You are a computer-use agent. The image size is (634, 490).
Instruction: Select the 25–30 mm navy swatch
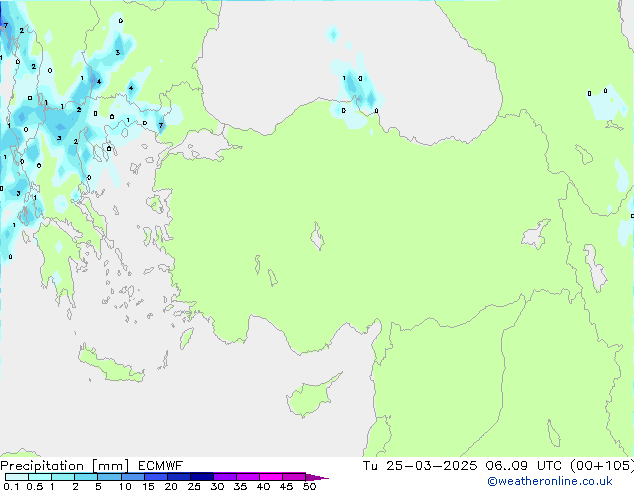point(201,477)
